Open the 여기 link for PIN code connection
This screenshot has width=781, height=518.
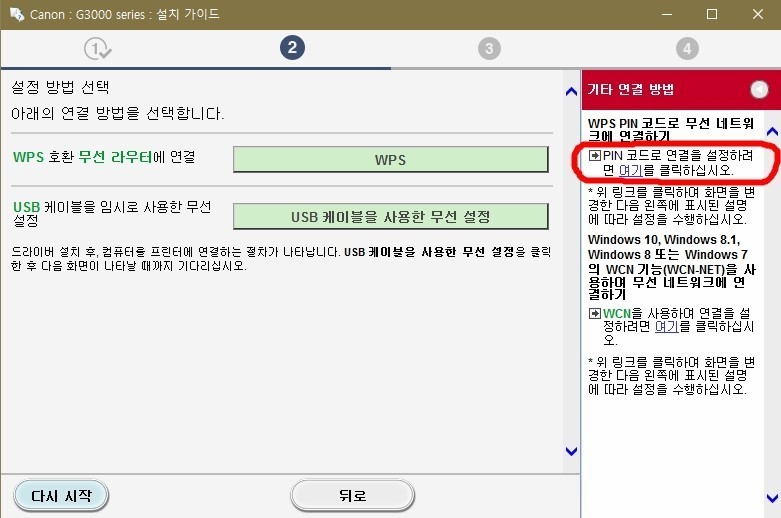(x=631, y=170)
